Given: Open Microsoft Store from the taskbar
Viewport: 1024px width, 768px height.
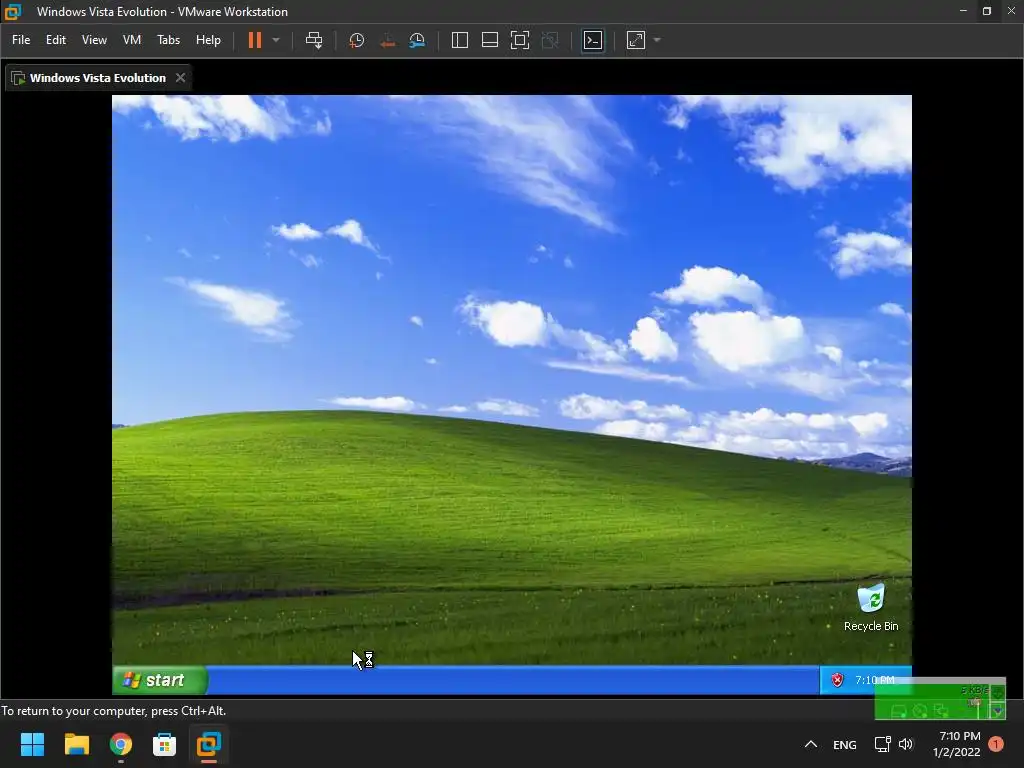Looking at the screenshot, I should [x=165, y=744].
